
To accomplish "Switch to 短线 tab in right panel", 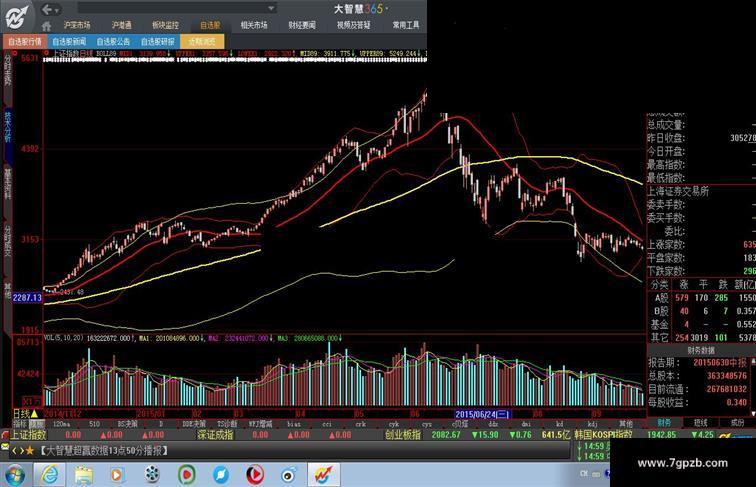I will [701, 423].
